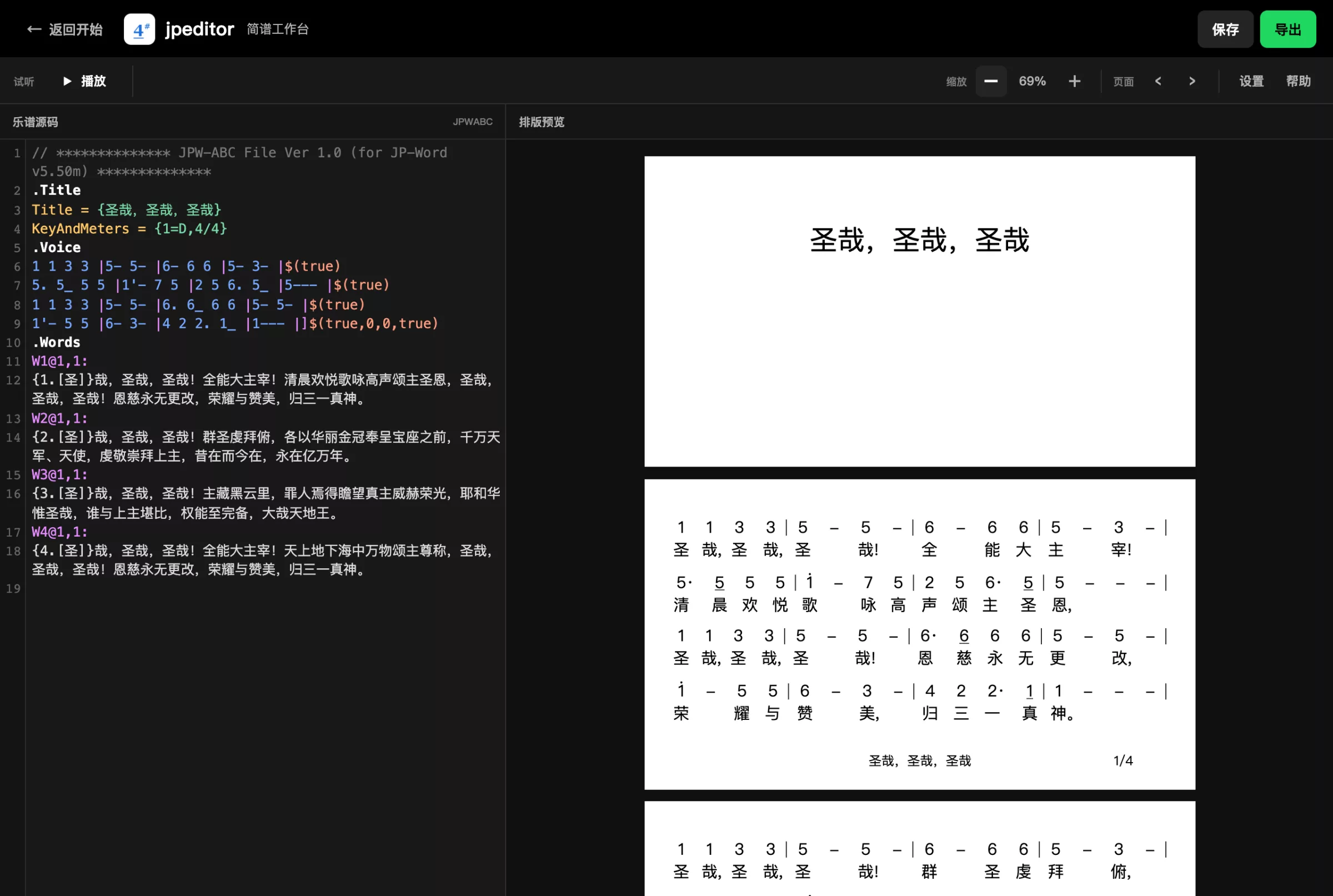Screen dimensions: 1333x896
Task: Click the 乐谱源码 panel header
Action: point(36,122)
